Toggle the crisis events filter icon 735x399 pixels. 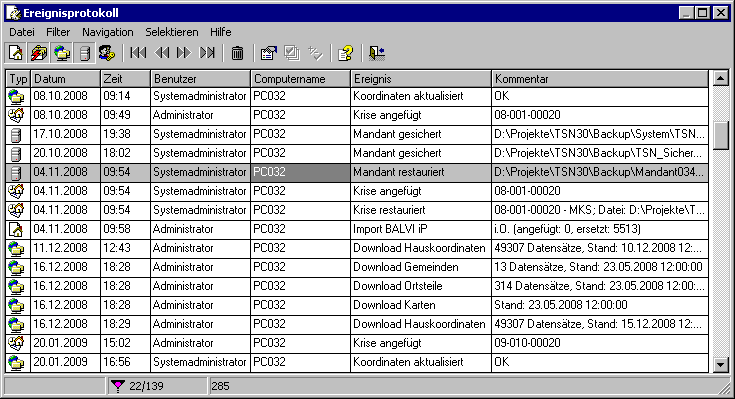pyautogui.click(x=39, y=53)
